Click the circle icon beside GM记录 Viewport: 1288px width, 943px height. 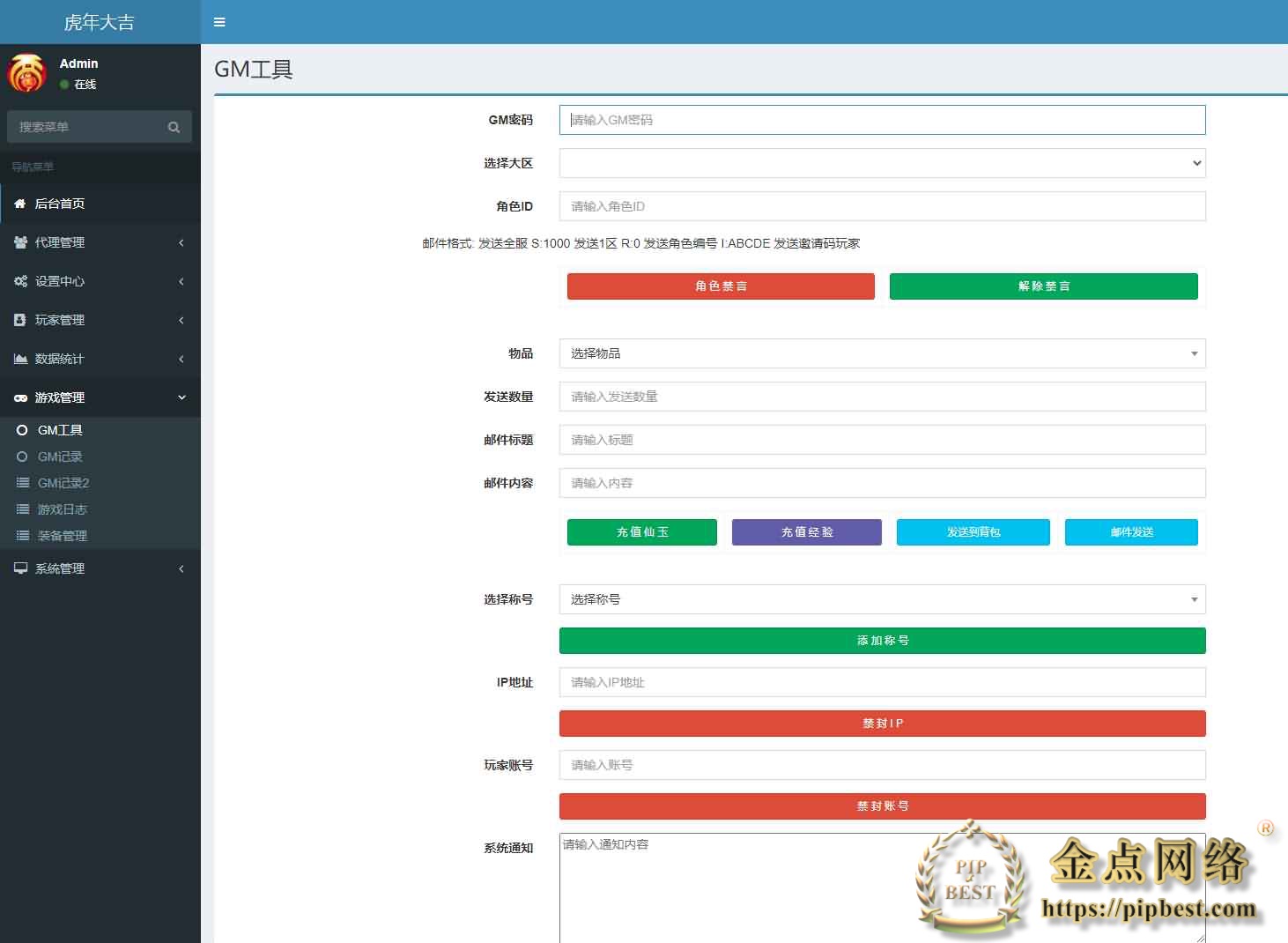[22, 457]
